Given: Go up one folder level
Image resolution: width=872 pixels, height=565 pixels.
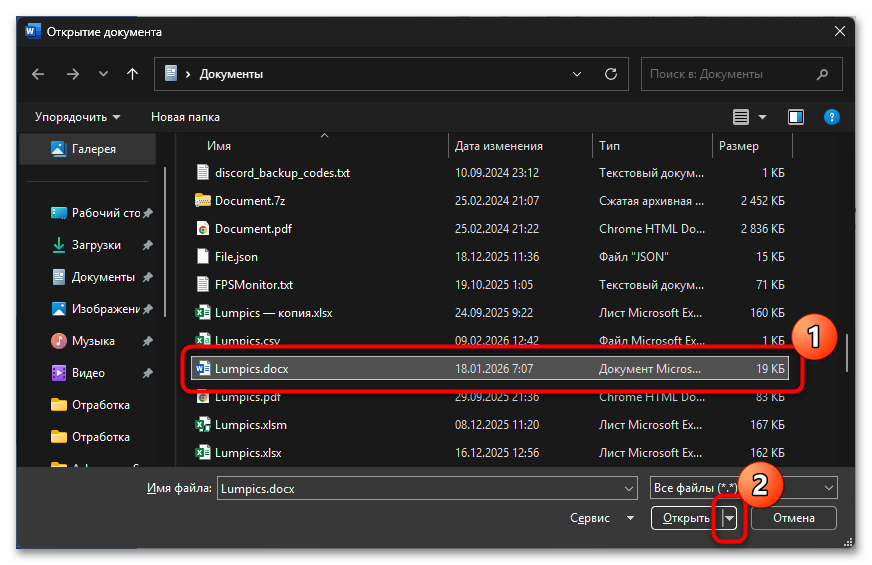Looking at the screenshot, I should pyautogui.click(x=132, y=74).
